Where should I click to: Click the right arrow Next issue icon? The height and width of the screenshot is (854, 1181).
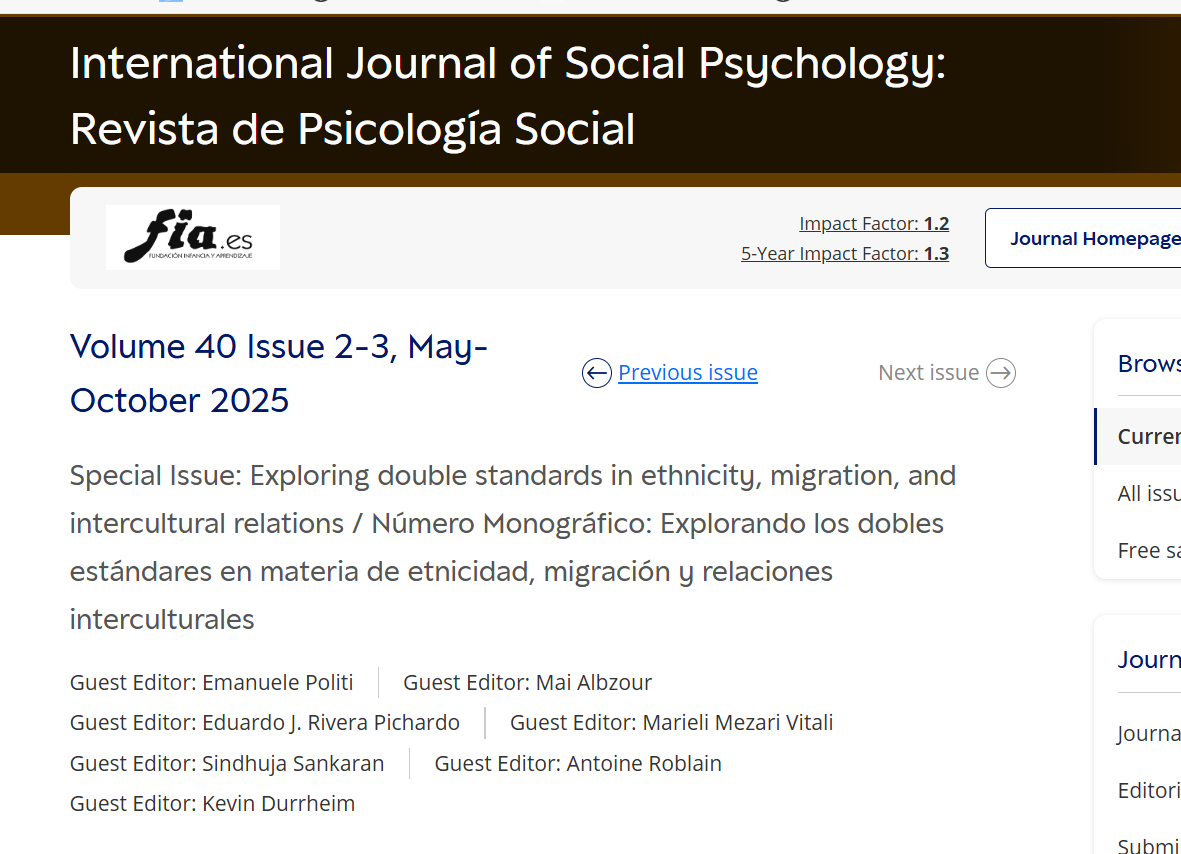(1000, 373)
